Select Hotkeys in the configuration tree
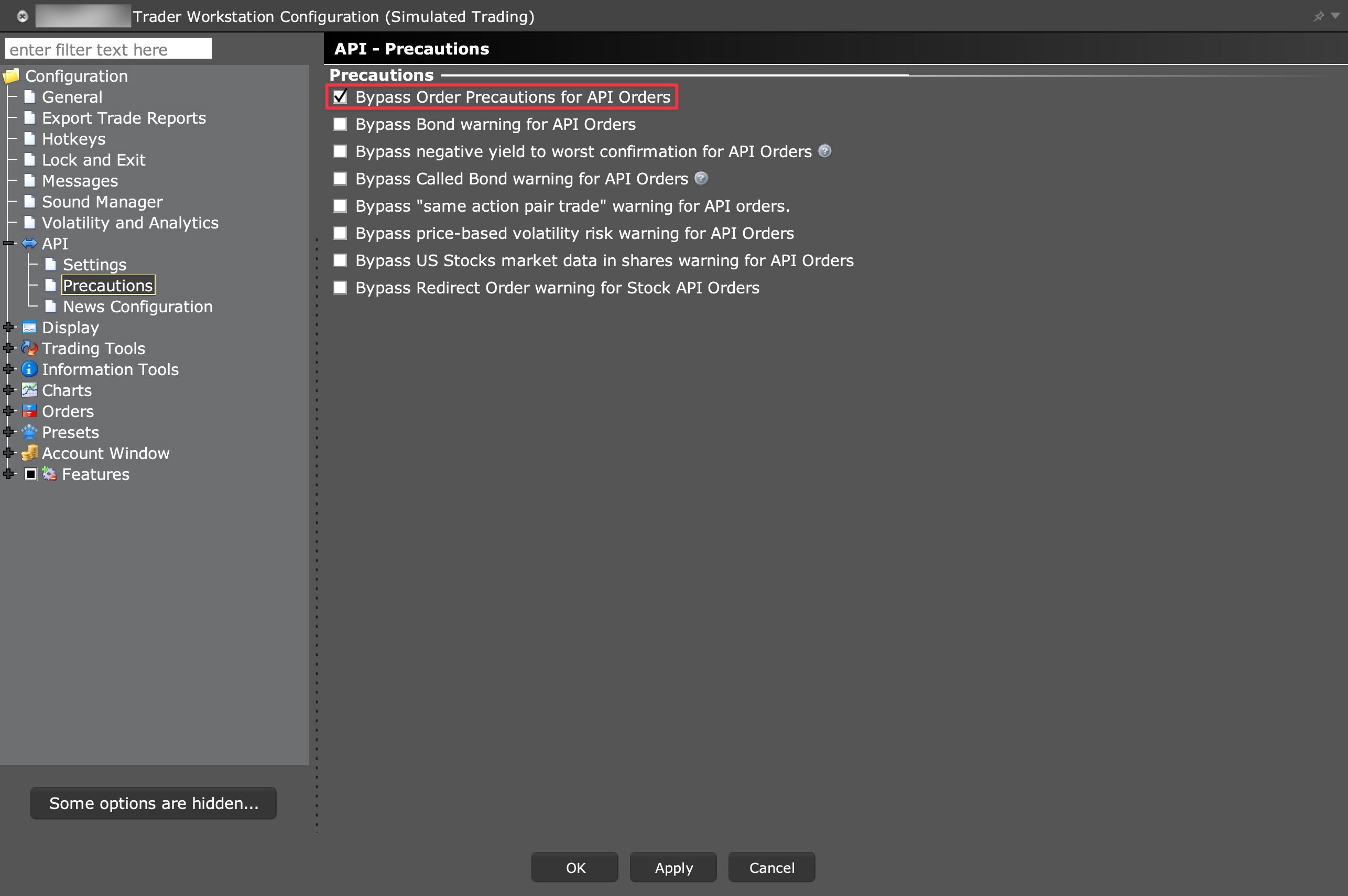The image size is (1348, 896). 74,139
